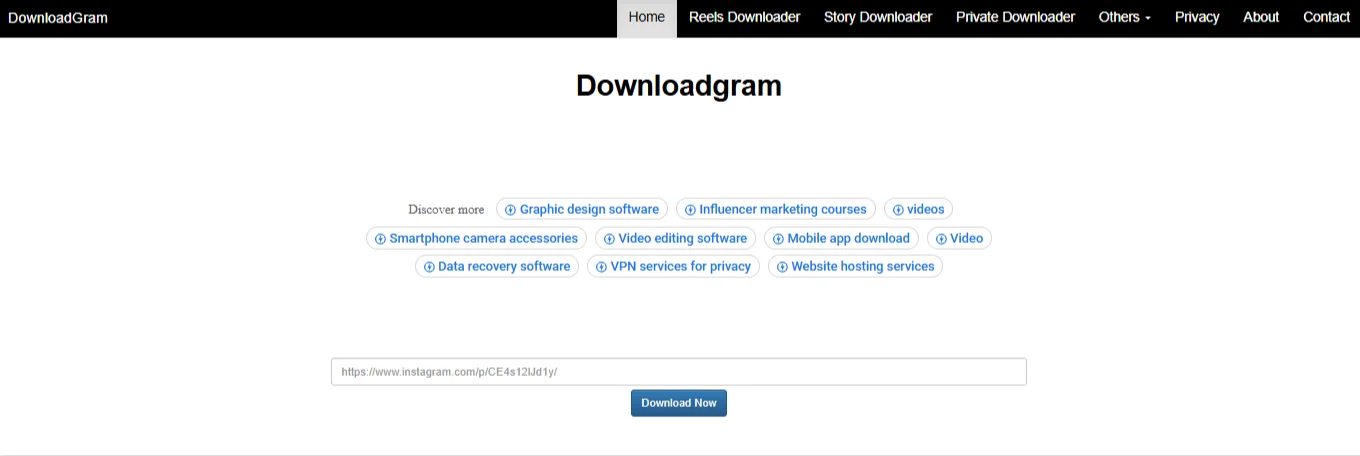This screenshot has width=1360, height=456.
Task: Expand the Others dropdown menu
Action: point(1125,17)
